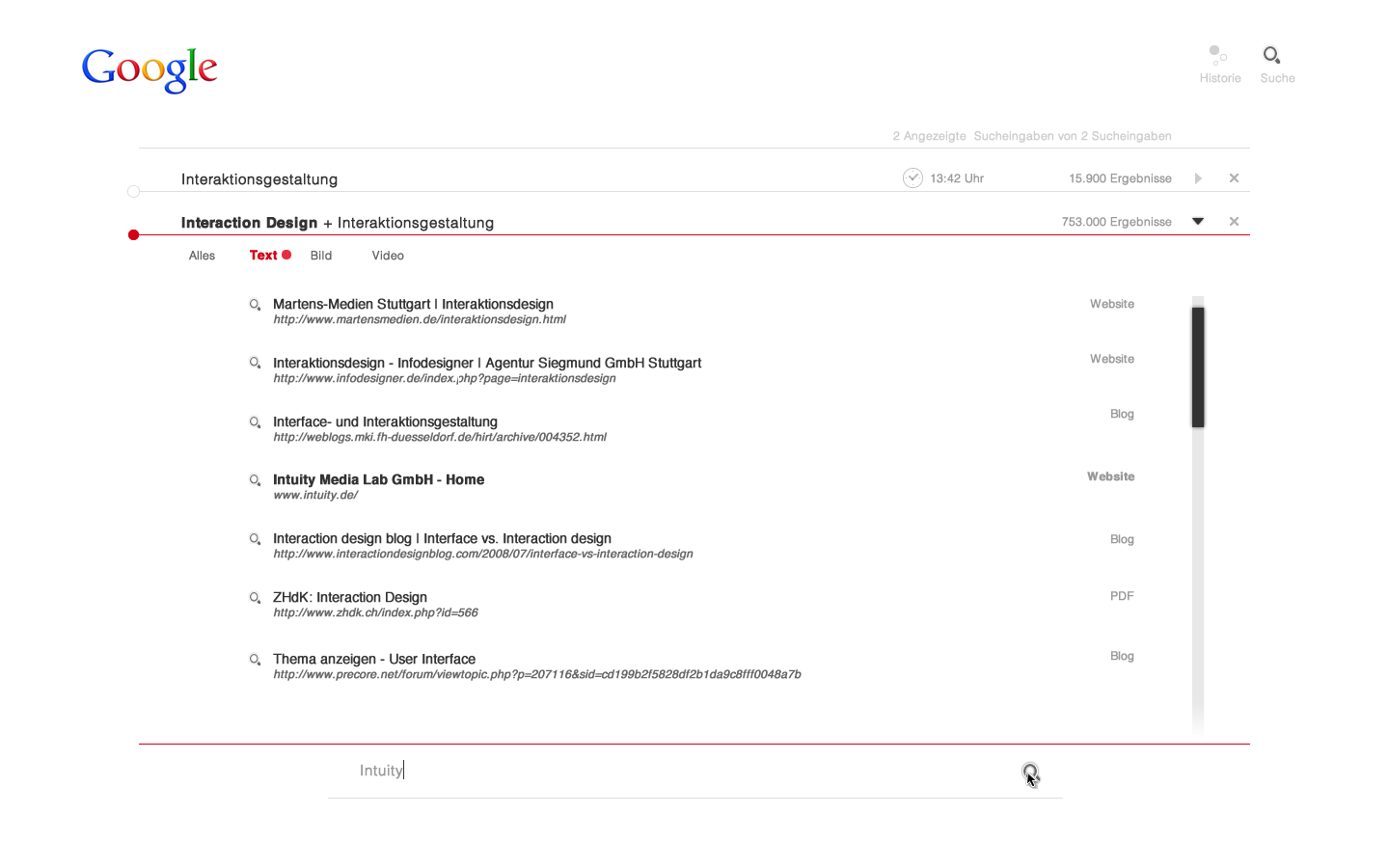Click magnifier icon beside Thema anzeigen result
The width and height of the screenshot is (1389, 868).
coord(255,660)
